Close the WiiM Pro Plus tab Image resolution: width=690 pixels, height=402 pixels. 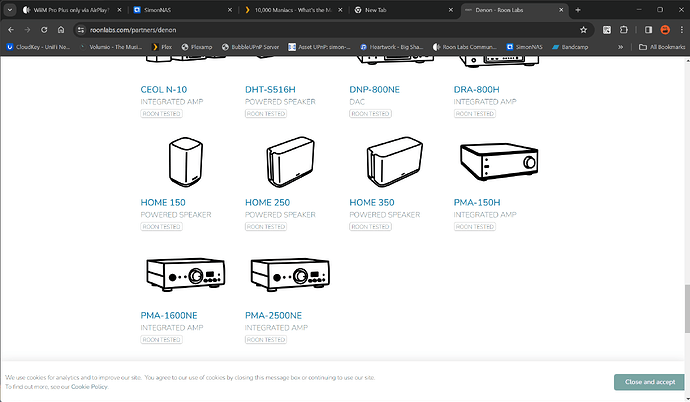click(119, 10)
